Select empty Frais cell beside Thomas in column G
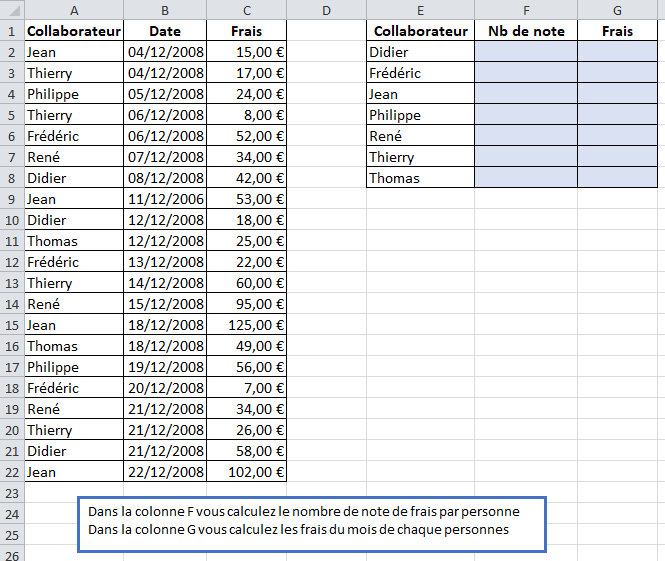This screenshot has height=561, width=665. coord(617,178)
